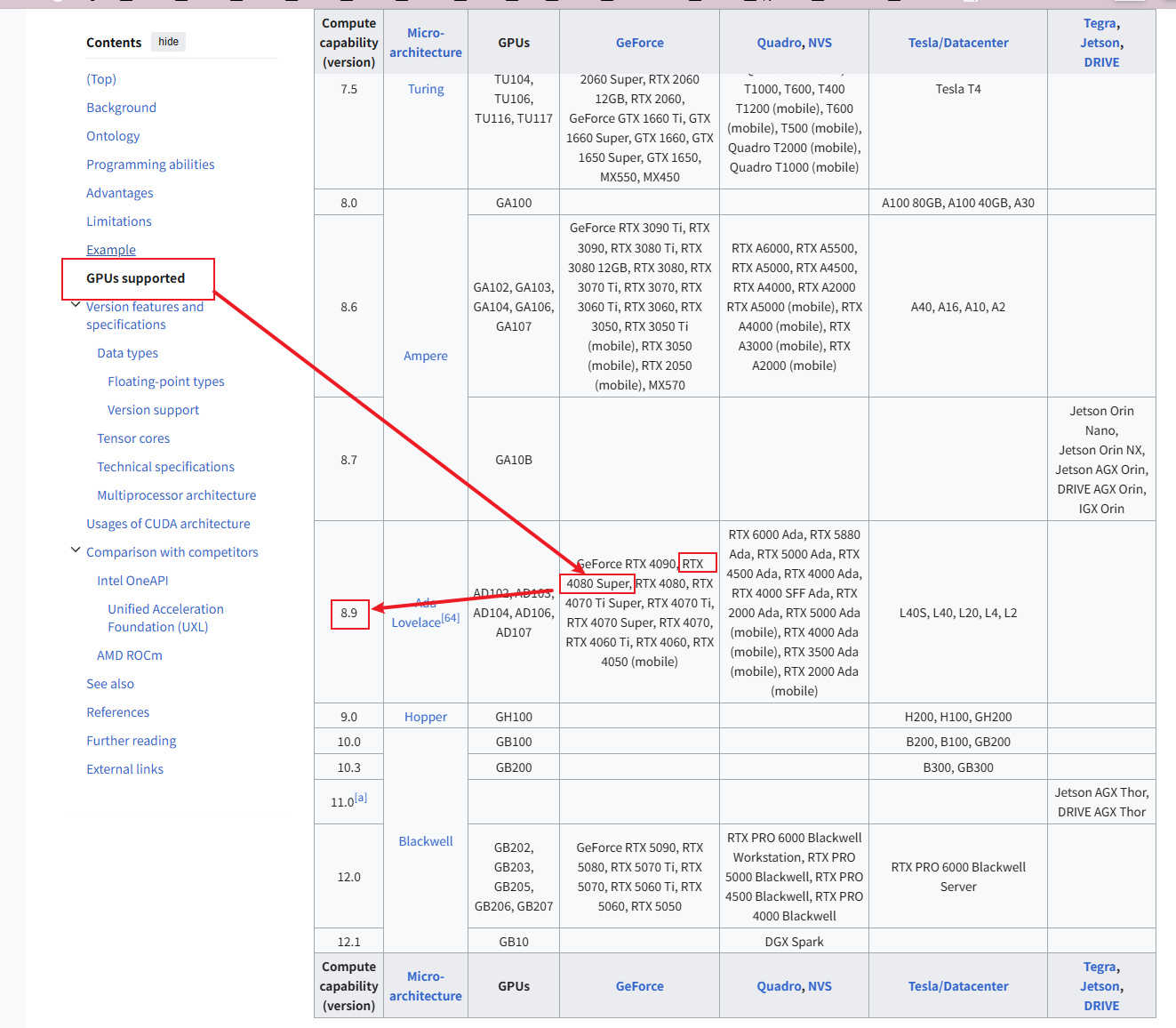Click Quadro link in bottom header
Screen dimensions: 1176x1028
(x=780, y=986)
